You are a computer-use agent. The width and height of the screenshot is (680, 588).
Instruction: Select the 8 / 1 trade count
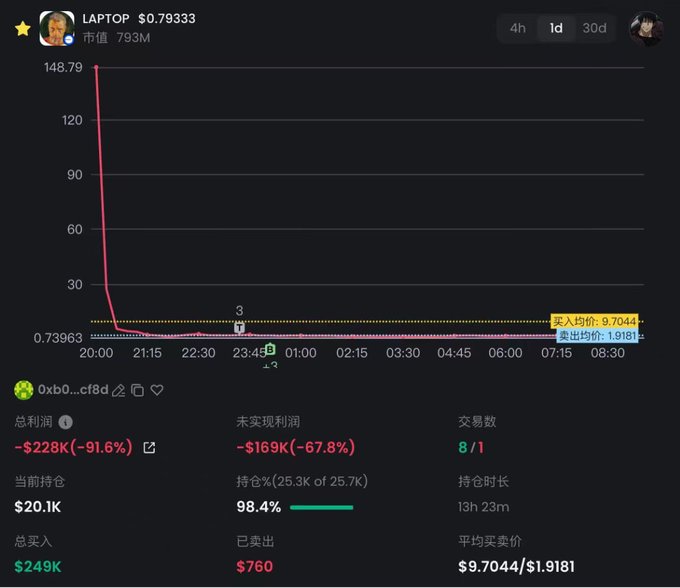(471, 447)
